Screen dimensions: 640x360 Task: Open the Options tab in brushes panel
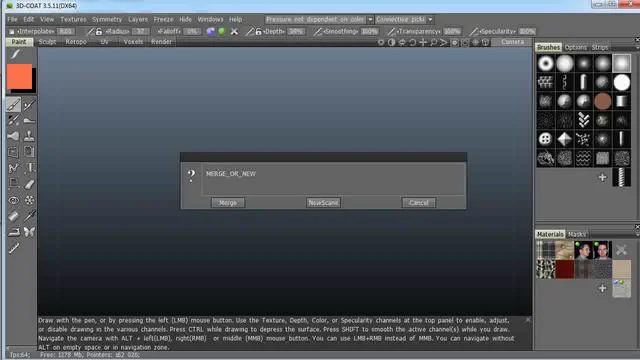(x=576, y=47)
